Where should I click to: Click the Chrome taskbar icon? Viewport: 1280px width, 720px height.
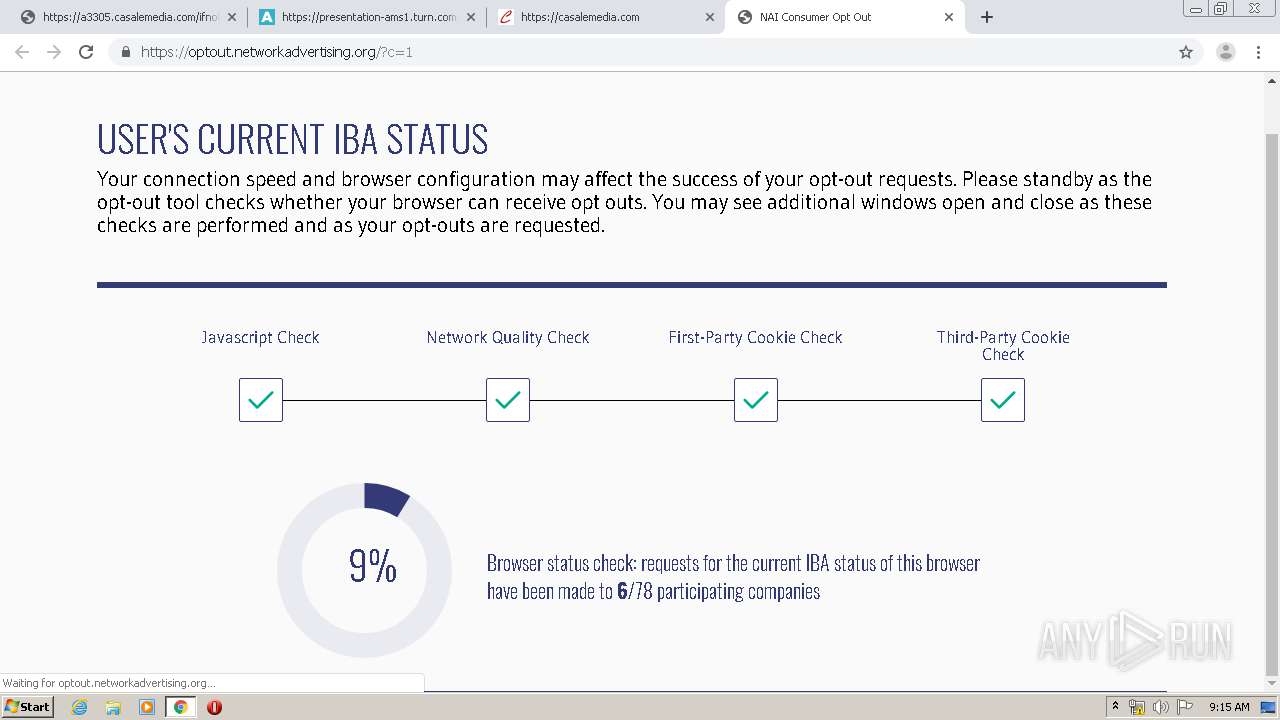click(180, 707)
